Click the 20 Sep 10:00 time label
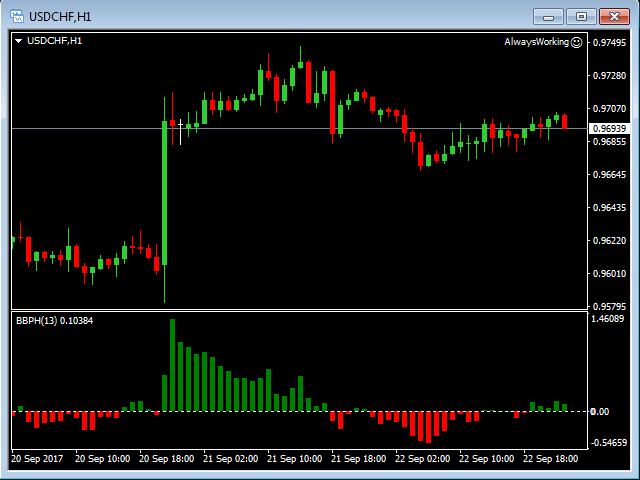This screenshot has height=480, width=640. point(102,459)
